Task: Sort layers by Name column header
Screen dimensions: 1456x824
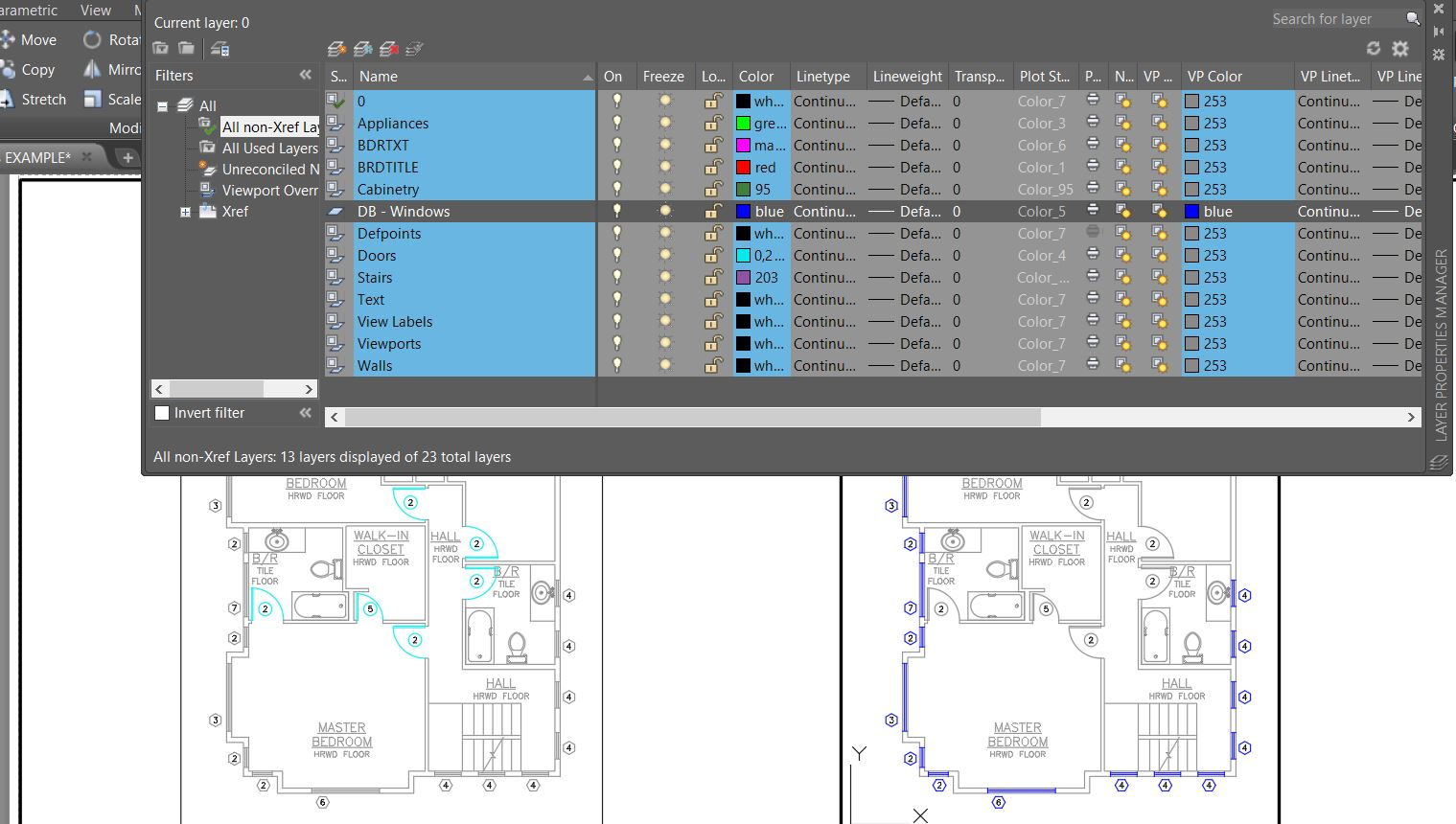Action: (378, 77)
